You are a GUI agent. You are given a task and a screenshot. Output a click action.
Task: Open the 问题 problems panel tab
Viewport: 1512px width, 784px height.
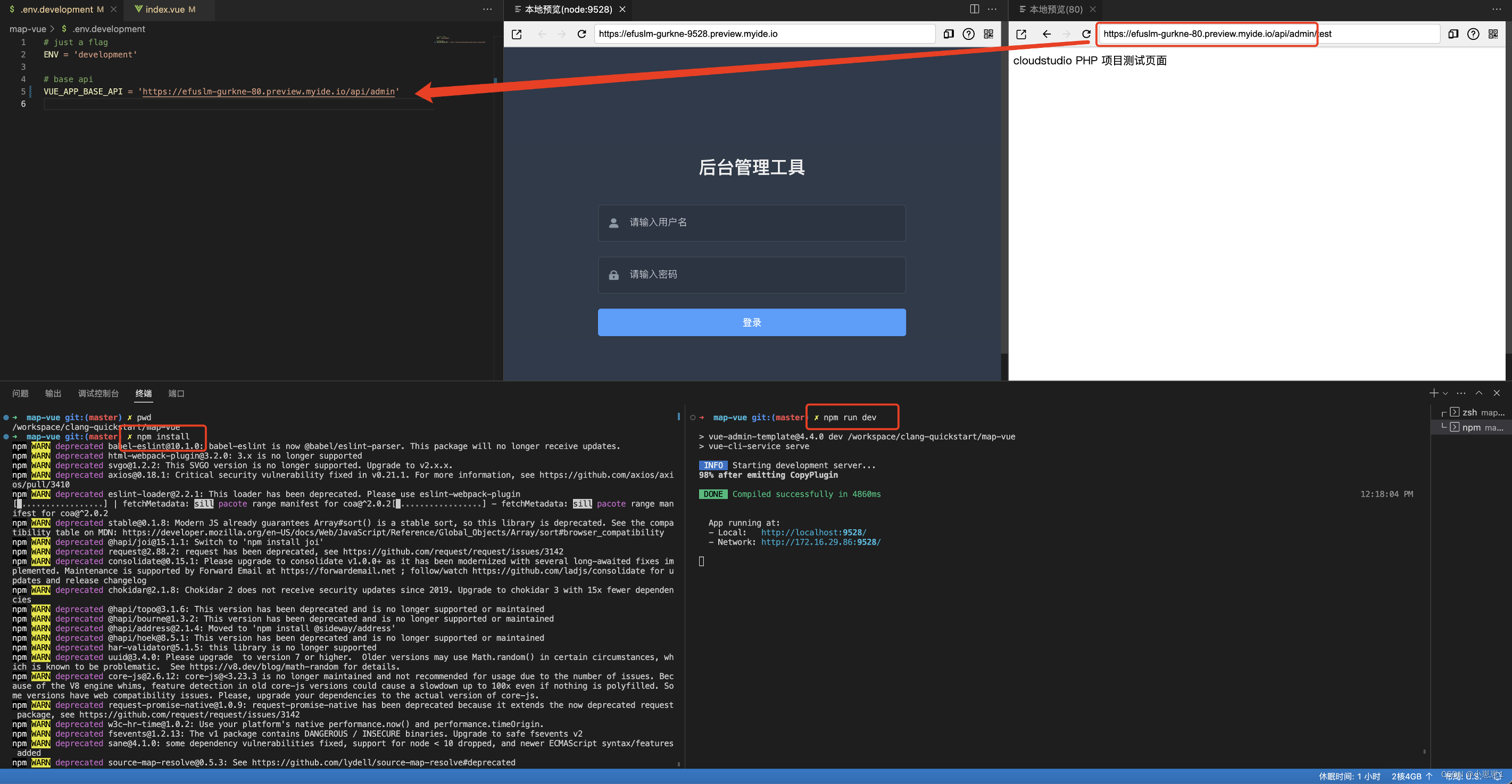coord(21,393)
